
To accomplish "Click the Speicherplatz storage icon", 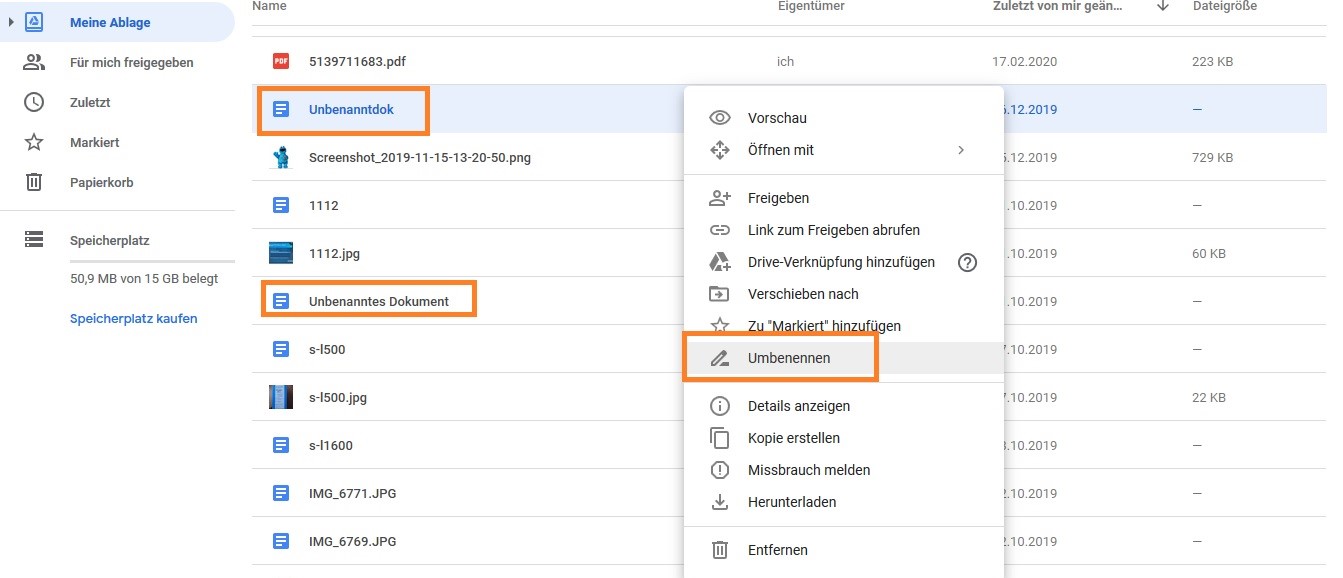I will 34,240.
